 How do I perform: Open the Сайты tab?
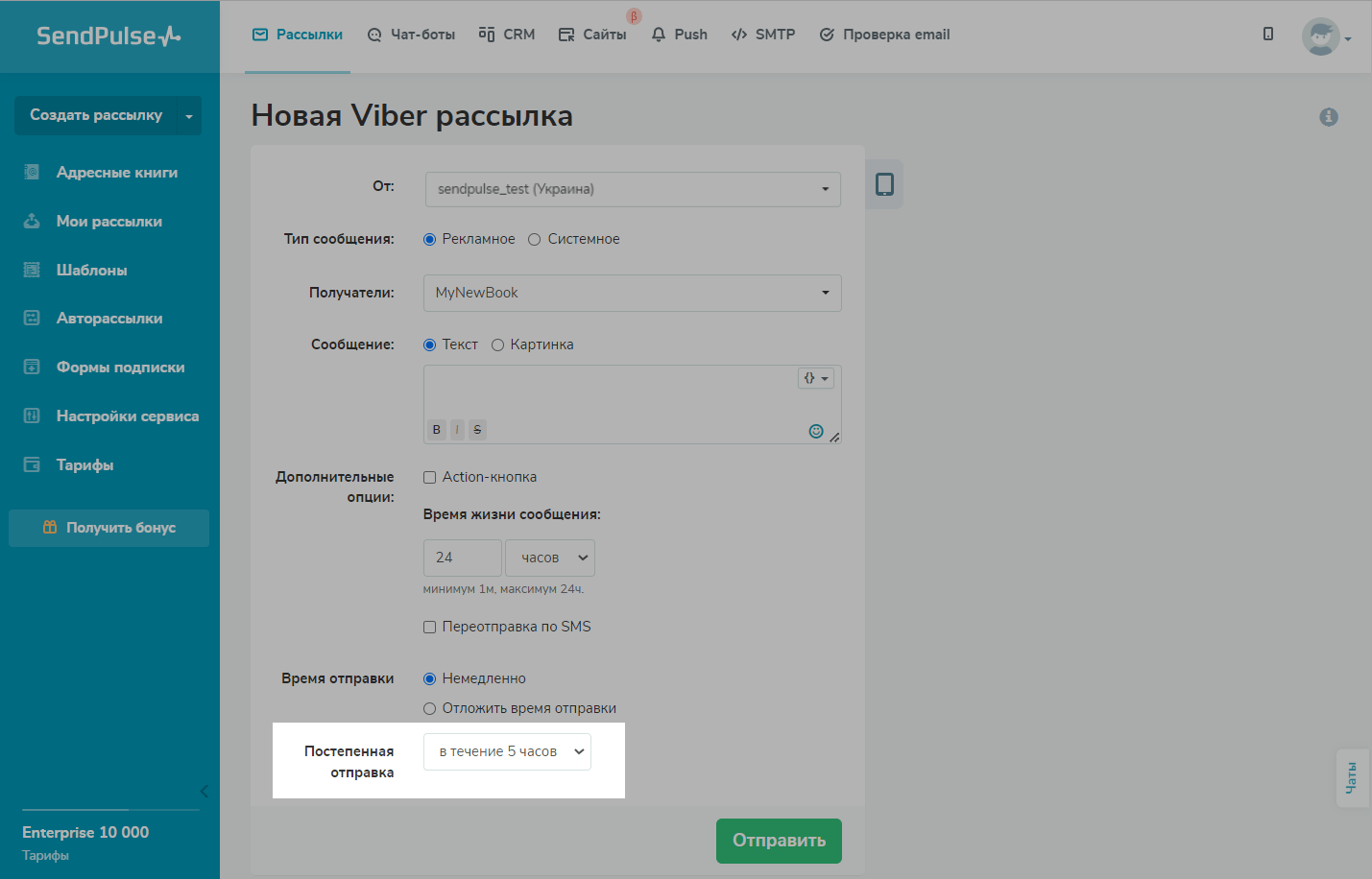point(592,35)
